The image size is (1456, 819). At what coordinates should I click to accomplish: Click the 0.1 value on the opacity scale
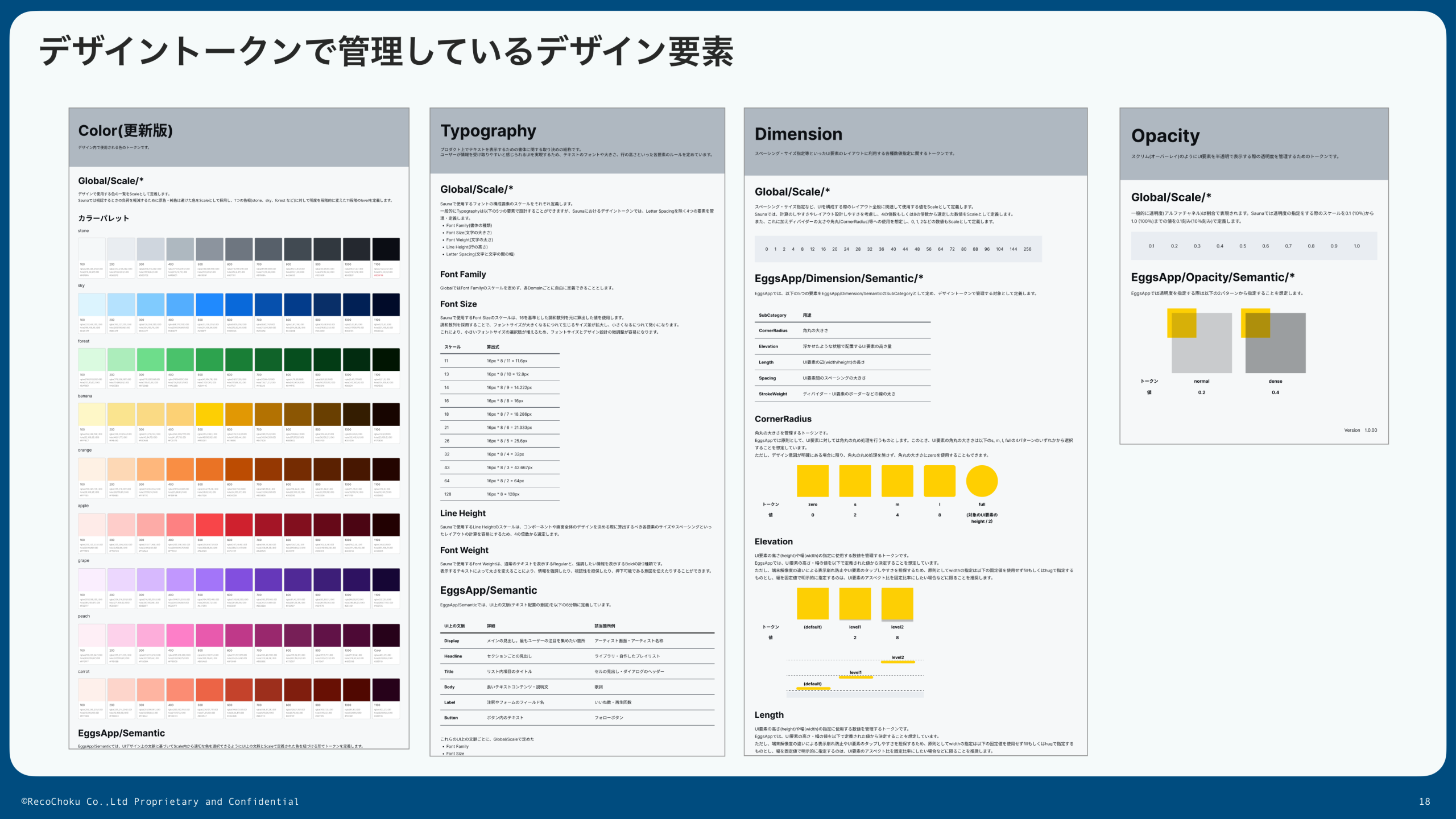[1150, 246]
